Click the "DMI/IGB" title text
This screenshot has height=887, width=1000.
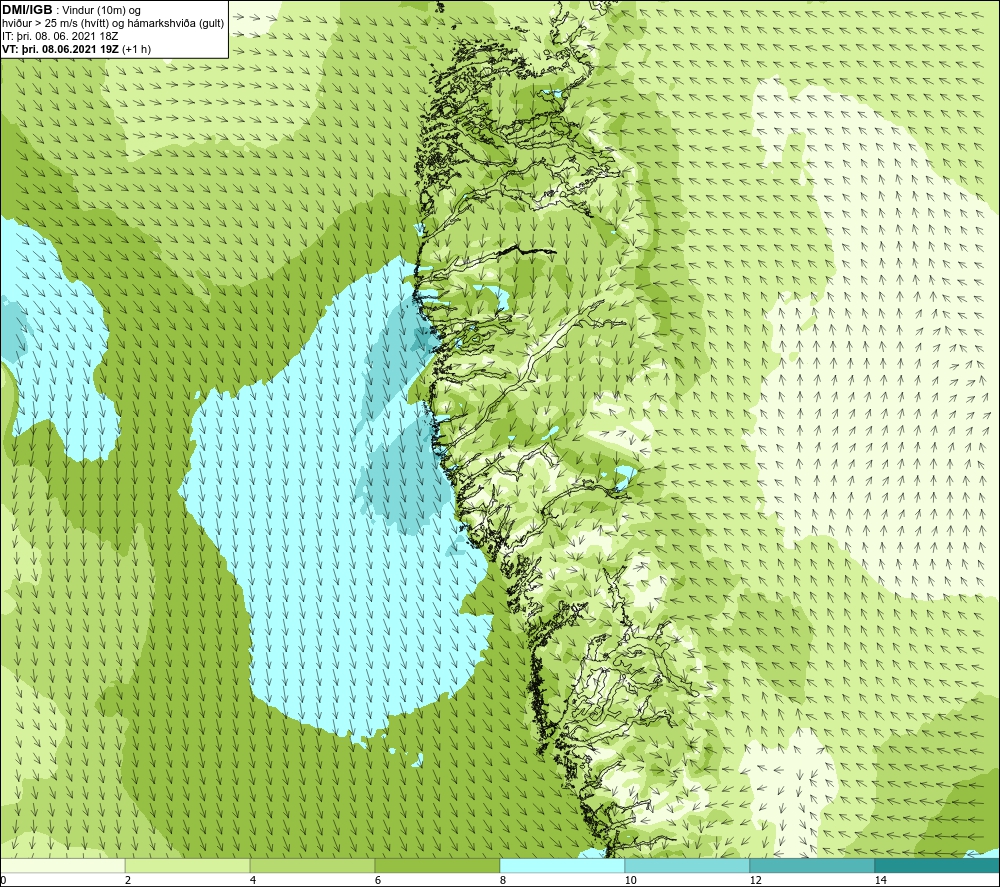point(27,10)
